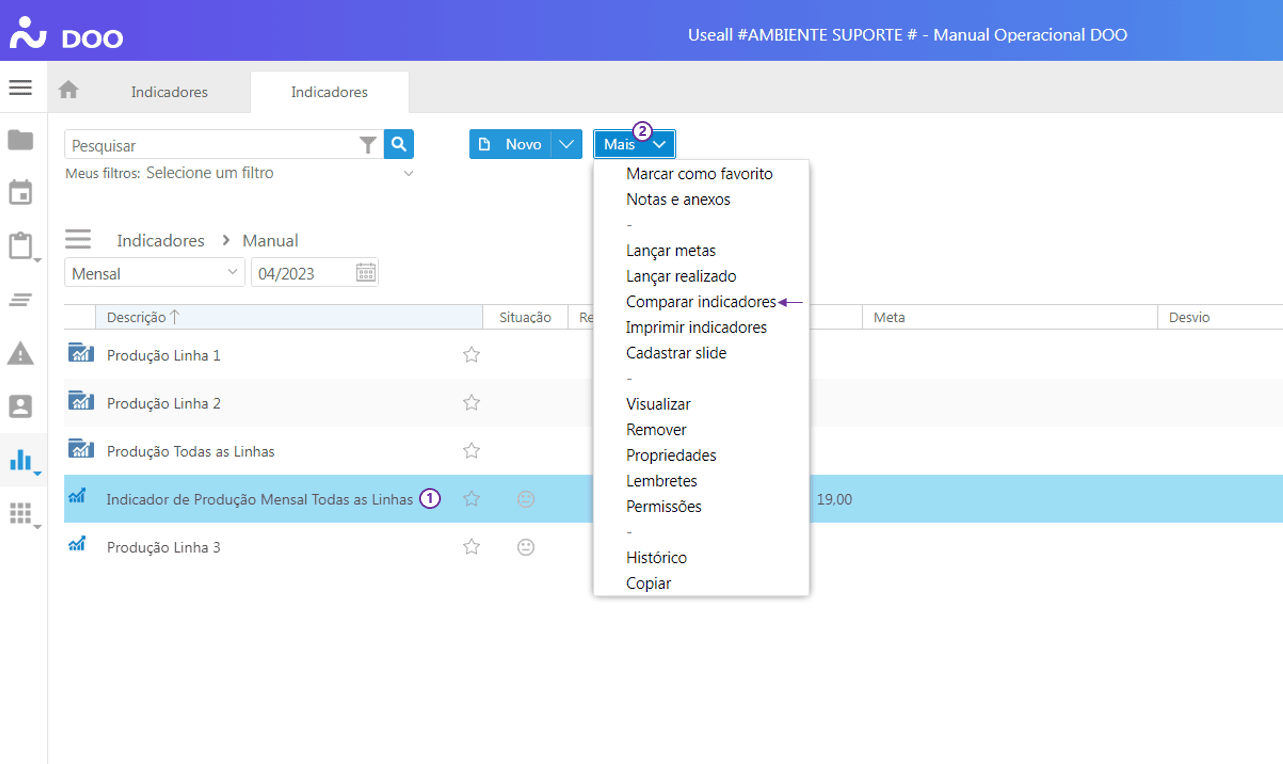Open the warning triangle sidebar icon
Viewport: 1283px width, 764px height.
click(x=20, y=353)
